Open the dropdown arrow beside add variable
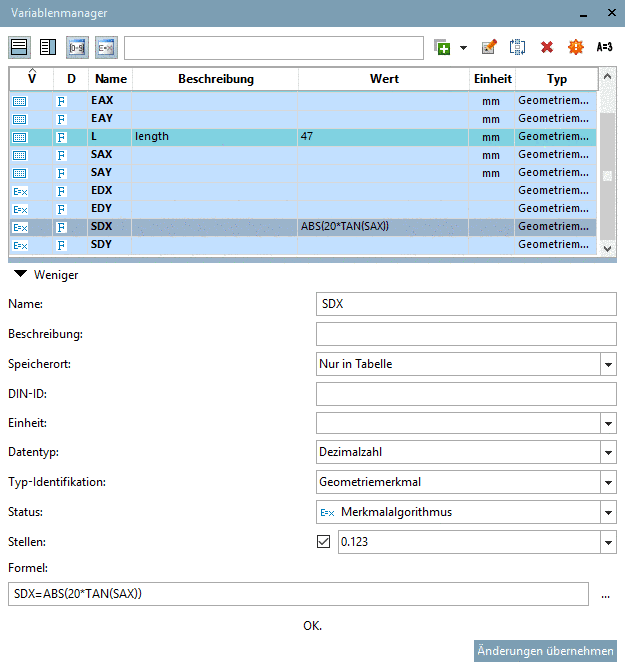Image resolution: width=625 pixels, height=671 pixels. tap(463, 48)
